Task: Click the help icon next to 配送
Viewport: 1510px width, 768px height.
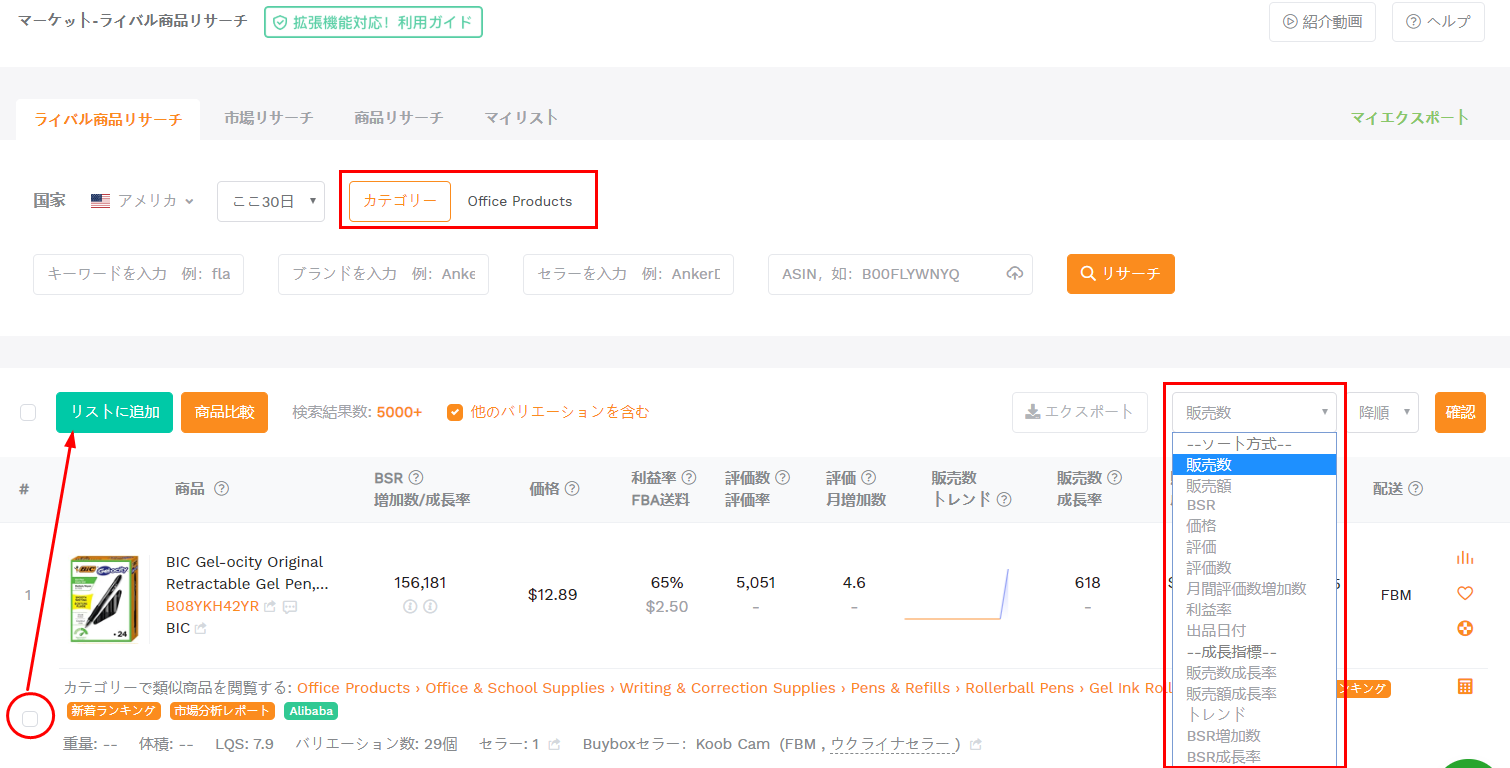Action: (x=1416, y=489)
